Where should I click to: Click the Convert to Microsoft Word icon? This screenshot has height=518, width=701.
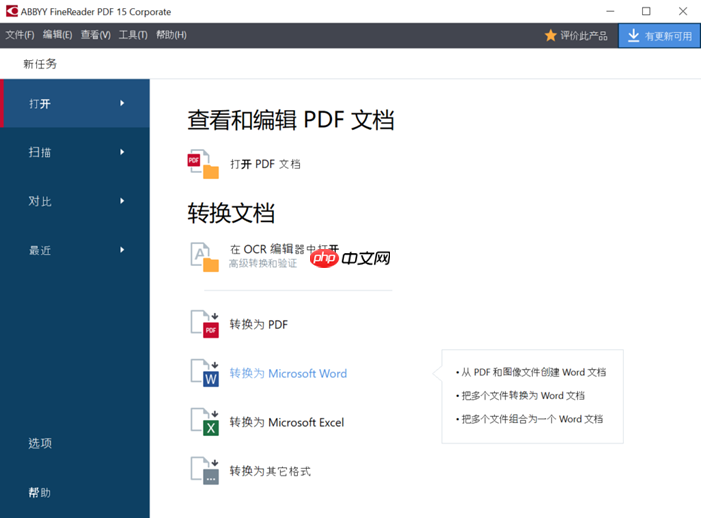[205, 373]
